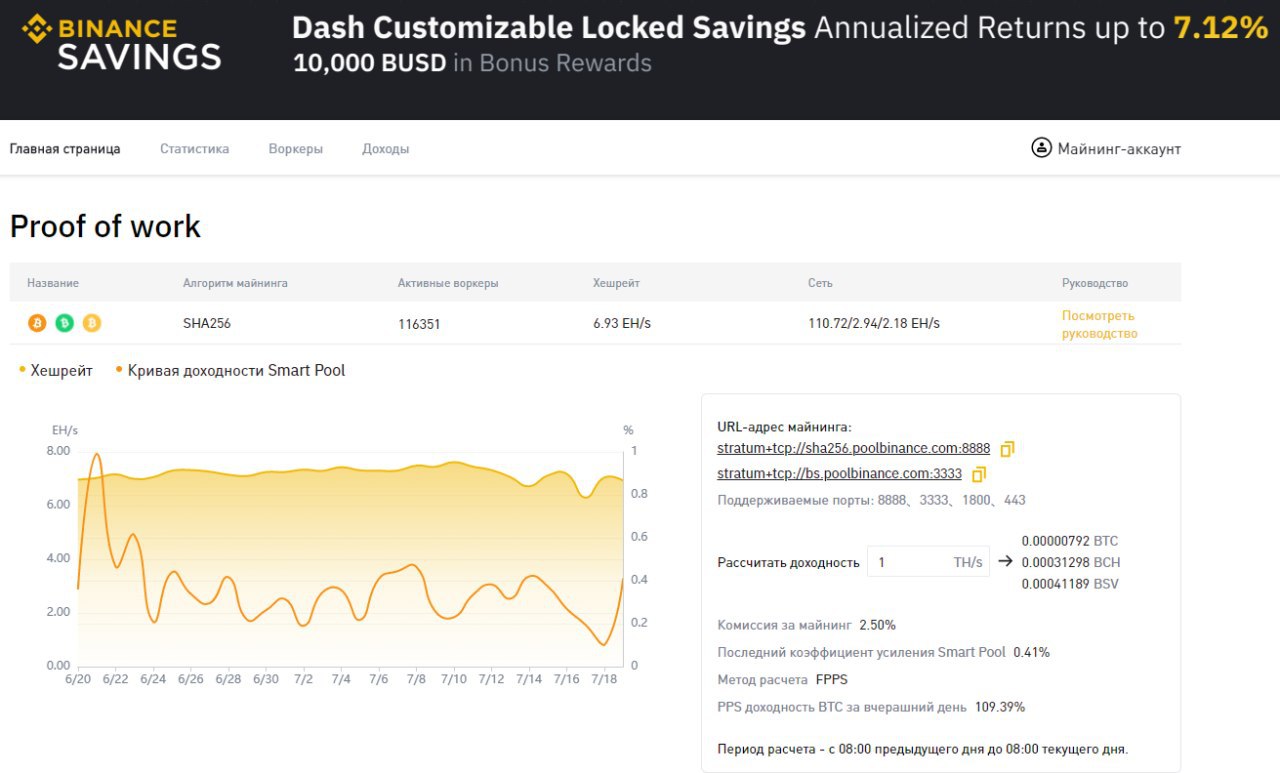Click the URL-адрес майнинга label

click(x=784, y=427)
